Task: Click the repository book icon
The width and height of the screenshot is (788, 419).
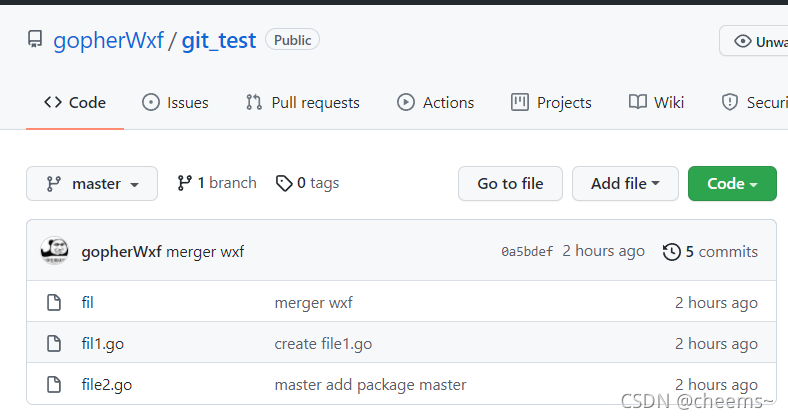Action: 35,41
